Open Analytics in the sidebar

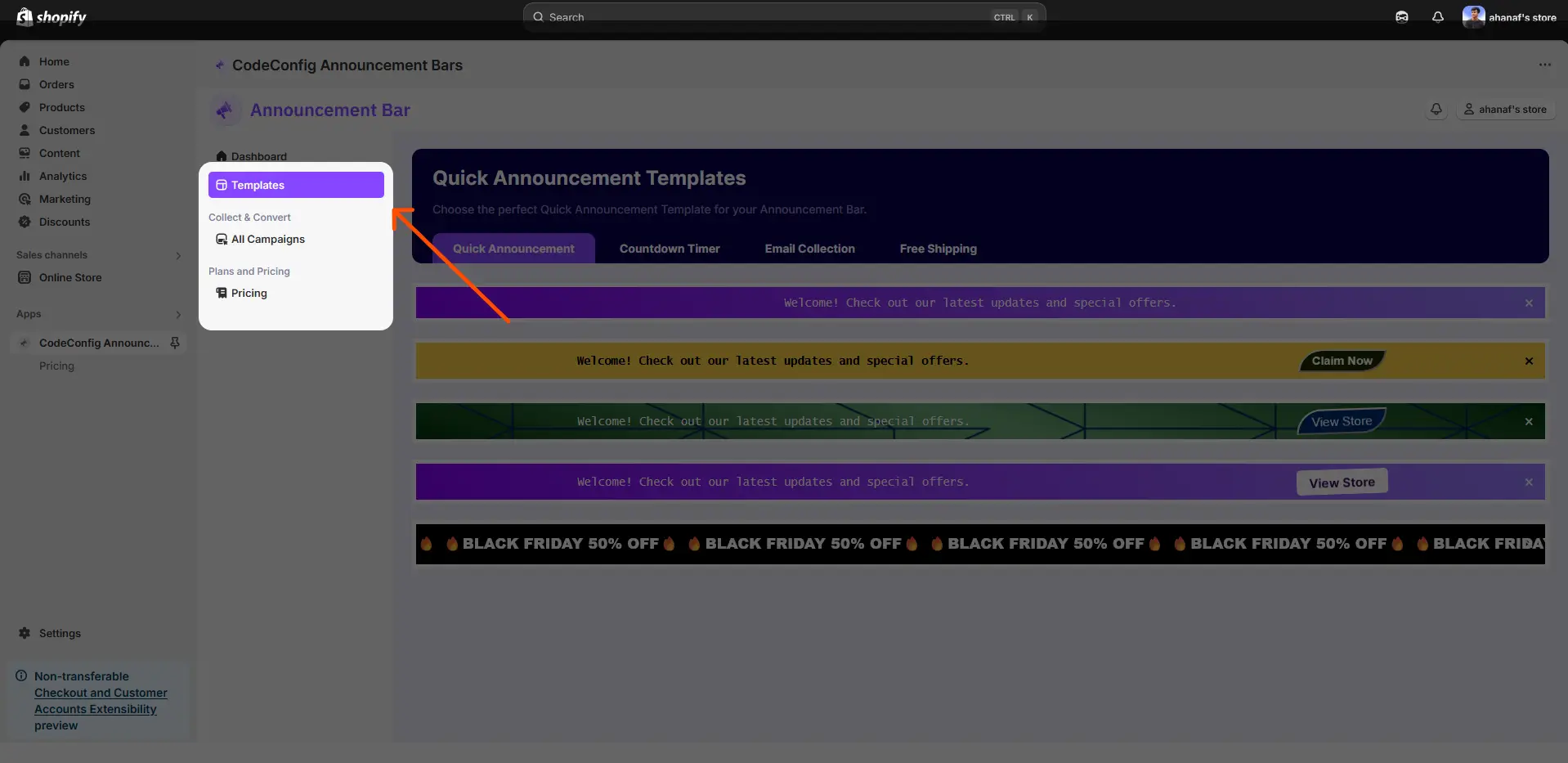62,176
